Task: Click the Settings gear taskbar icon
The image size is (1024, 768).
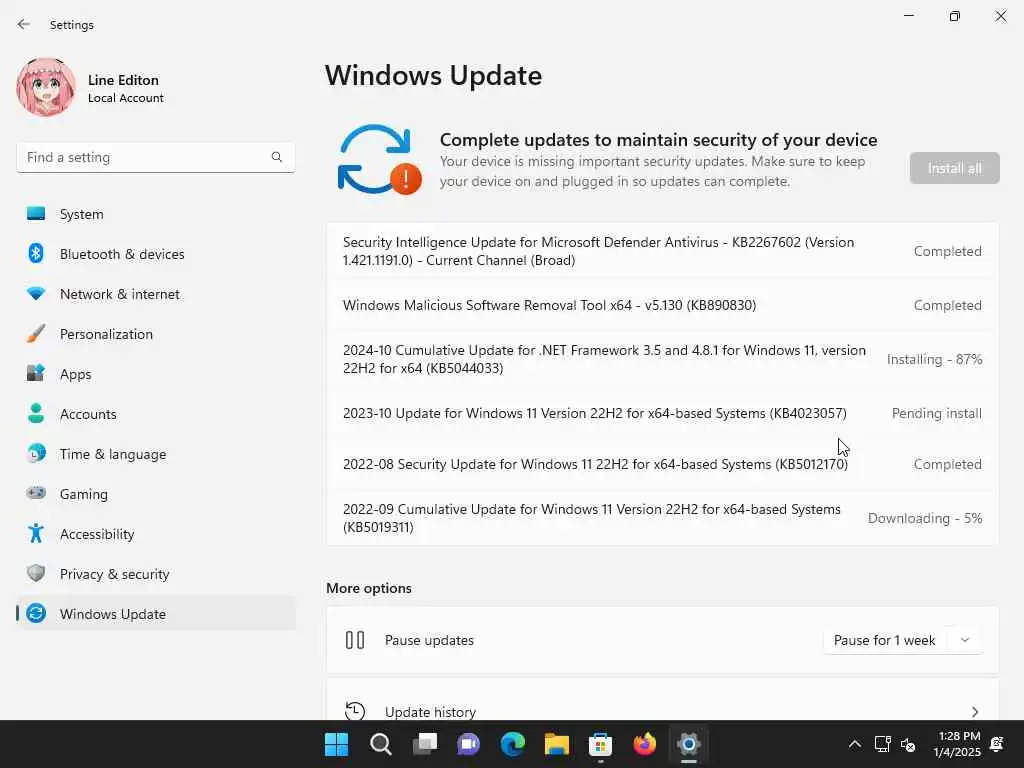Action: click(688, 744)
